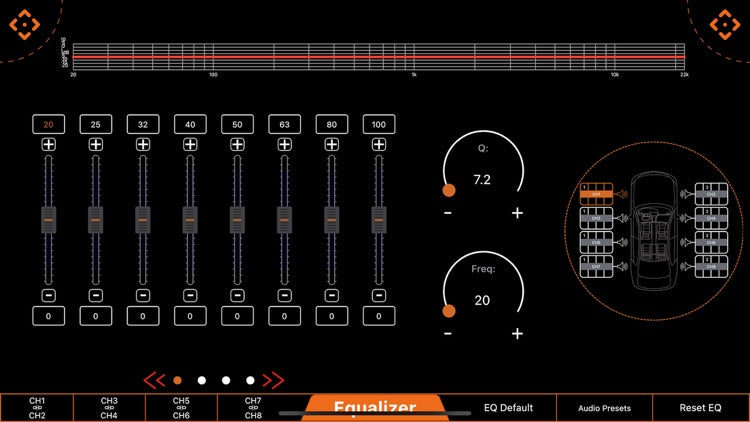Image resolution: width=750 pixels, height=422 pixels.
Task: Decrease the 63 Hz band with minus
Action: [x=285, y=295]
